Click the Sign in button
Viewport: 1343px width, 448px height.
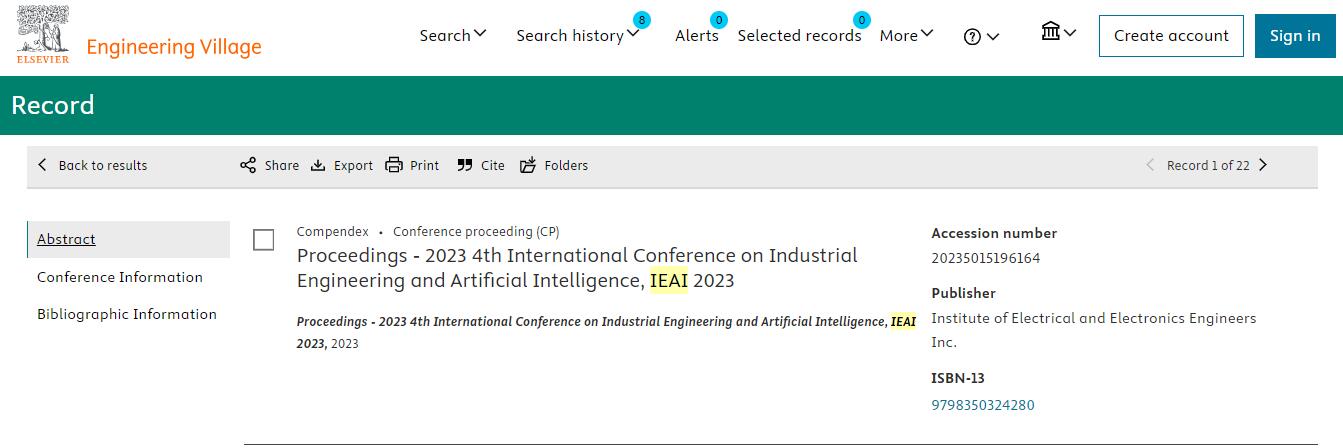1295,36
